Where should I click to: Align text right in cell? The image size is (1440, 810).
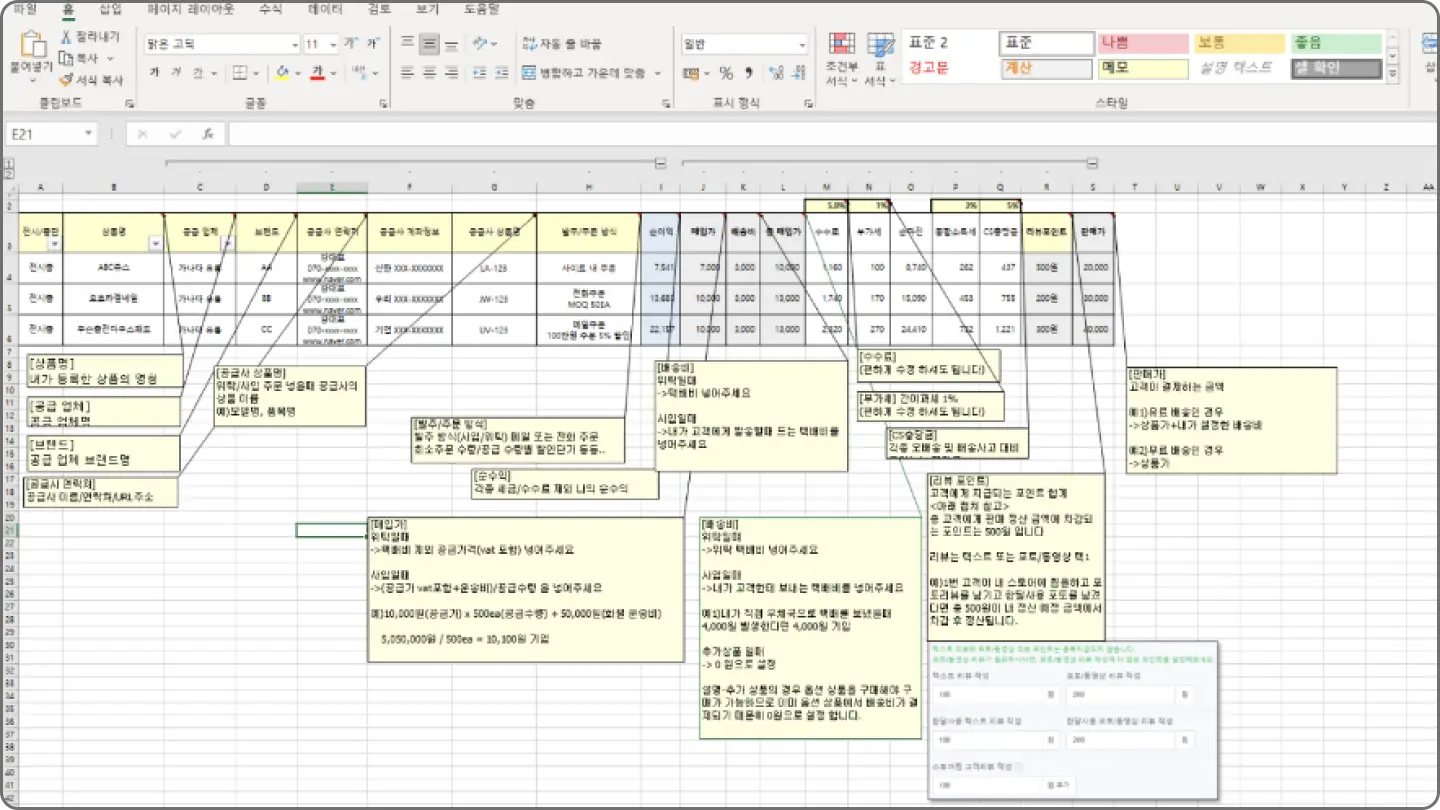coord(451,73)
